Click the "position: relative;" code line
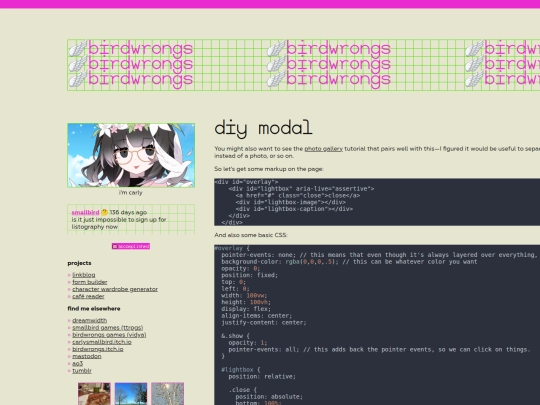 262,377
